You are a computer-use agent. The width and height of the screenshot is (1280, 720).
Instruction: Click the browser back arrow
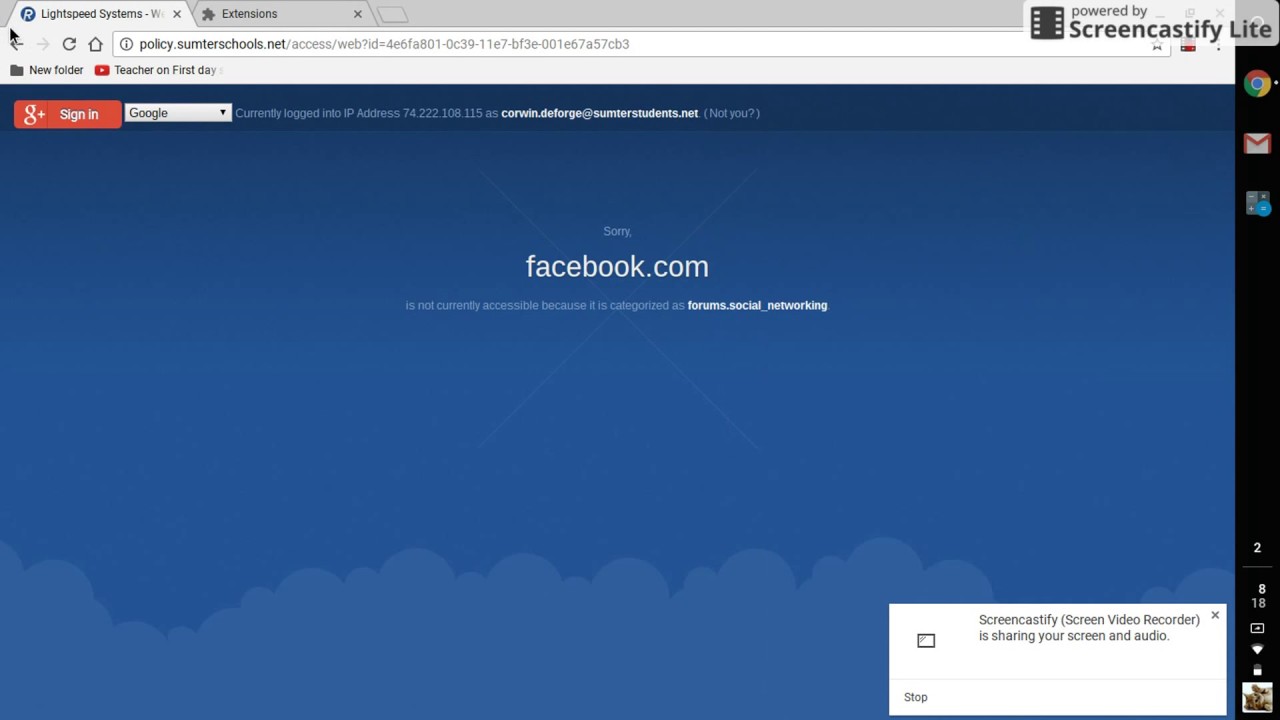point(16,44)
